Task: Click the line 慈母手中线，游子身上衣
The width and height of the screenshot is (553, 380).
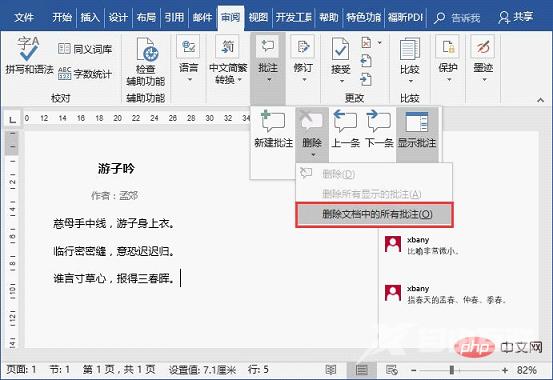Action: [x=114, y=223]
